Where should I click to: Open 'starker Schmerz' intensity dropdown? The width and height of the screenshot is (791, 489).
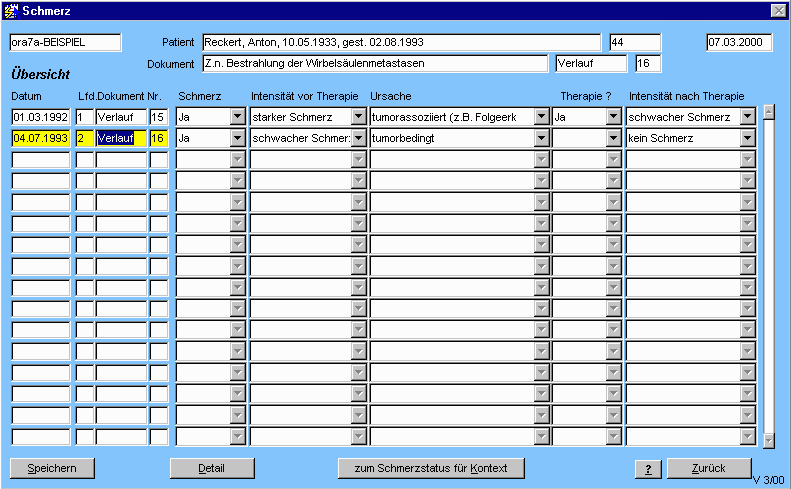[x=358, y=117]
